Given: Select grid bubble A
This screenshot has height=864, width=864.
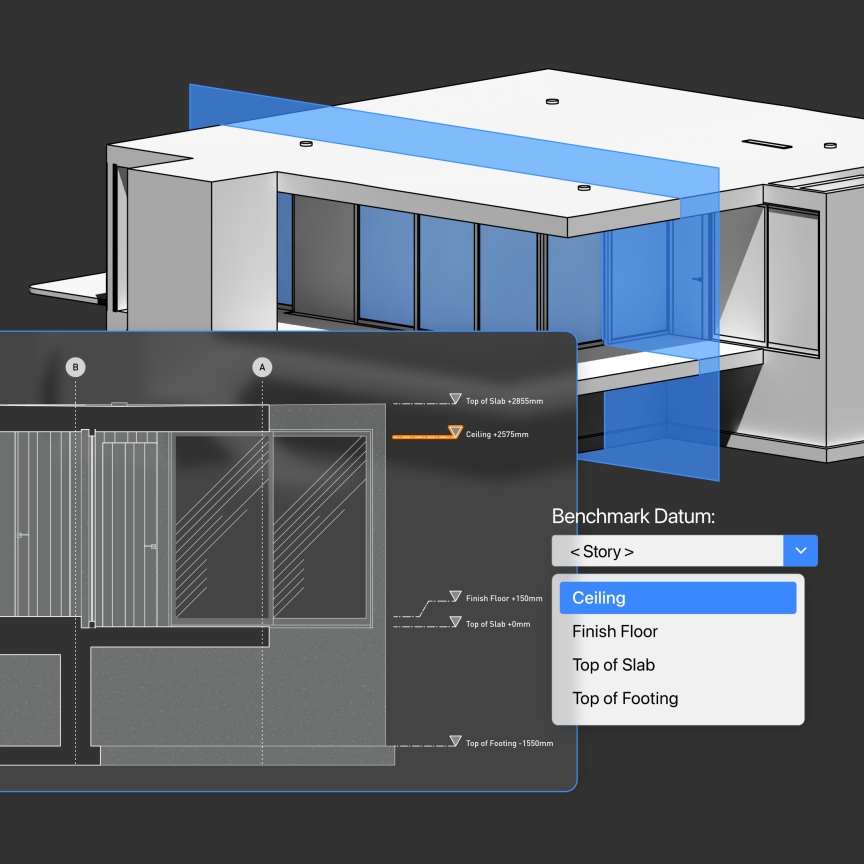Looking at the screenshot, I should (x=262, y=367).
